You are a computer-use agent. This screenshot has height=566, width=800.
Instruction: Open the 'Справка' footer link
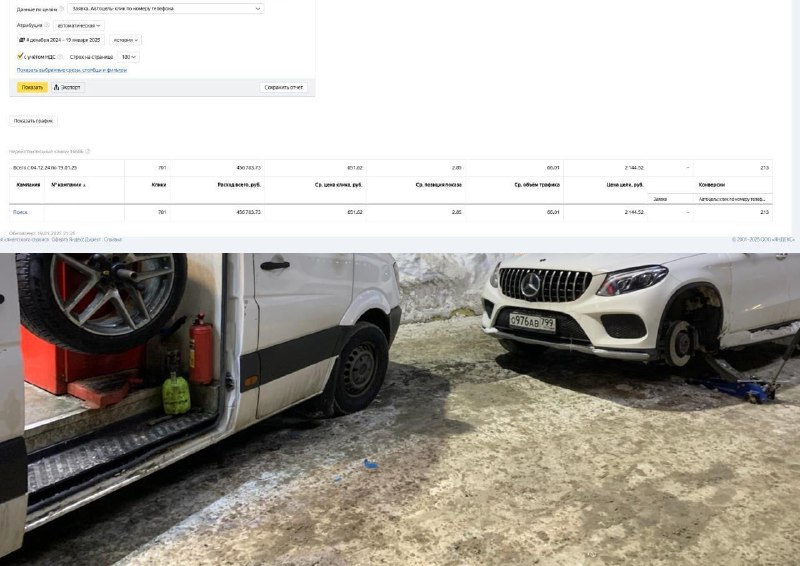tap(113, 239)
